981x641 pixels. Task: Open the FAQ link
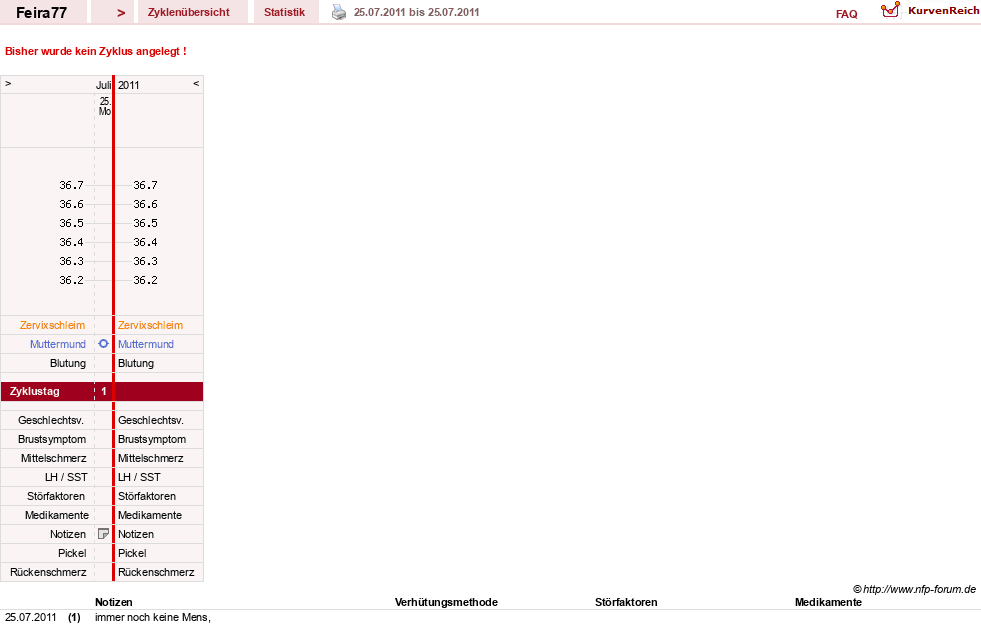point(846,14)
